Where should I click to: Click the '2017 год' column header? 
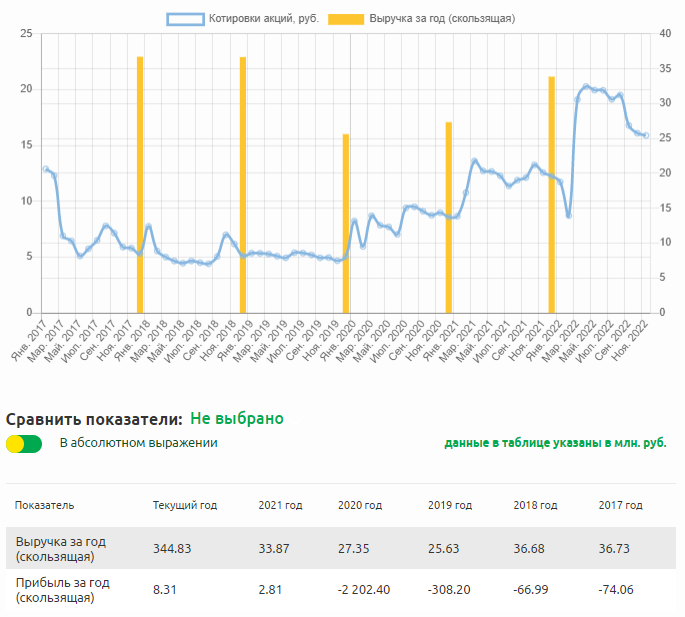[620, 505]
